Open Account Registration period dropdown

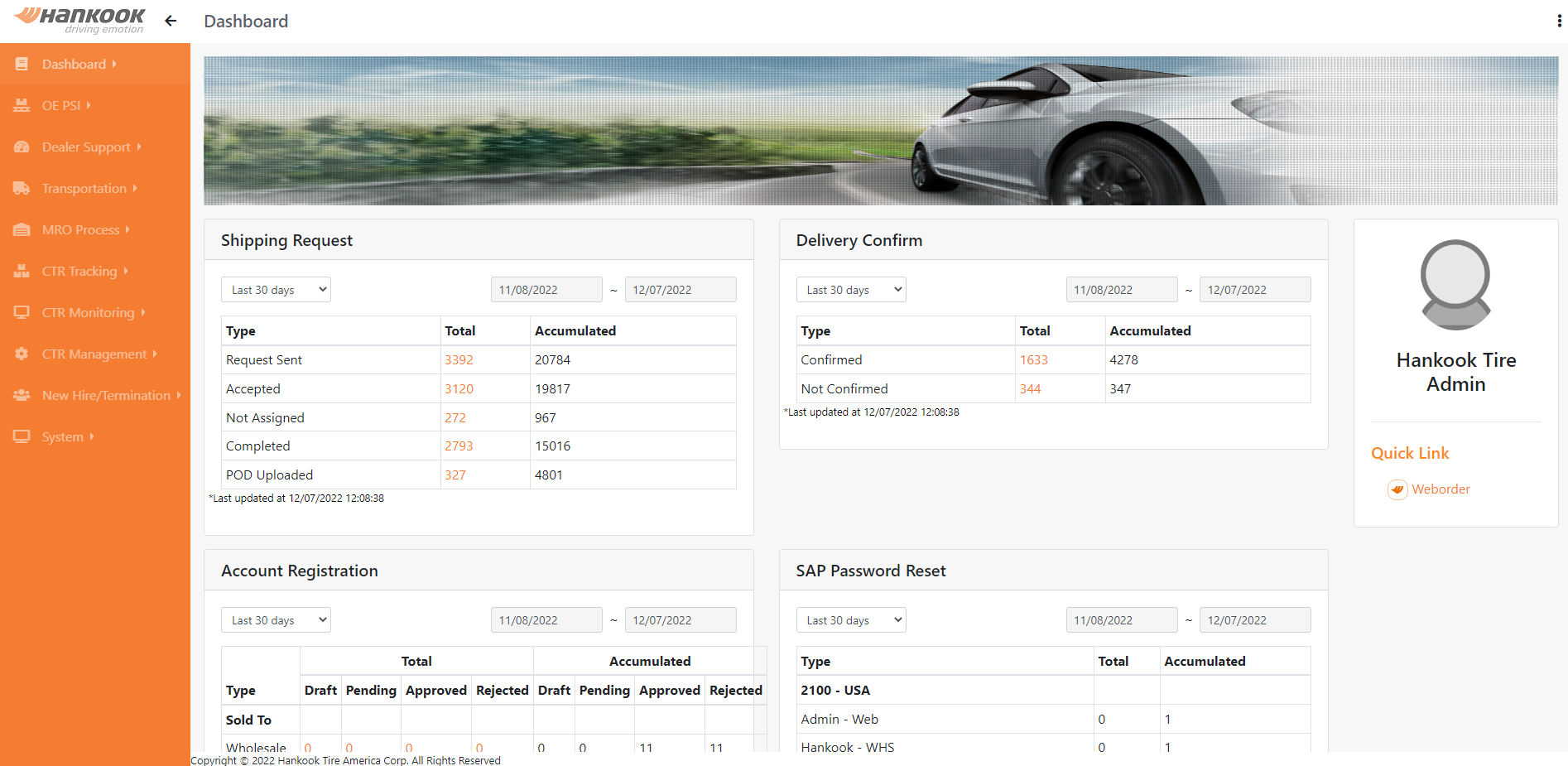pyautogui.click(x=276, y=620)
